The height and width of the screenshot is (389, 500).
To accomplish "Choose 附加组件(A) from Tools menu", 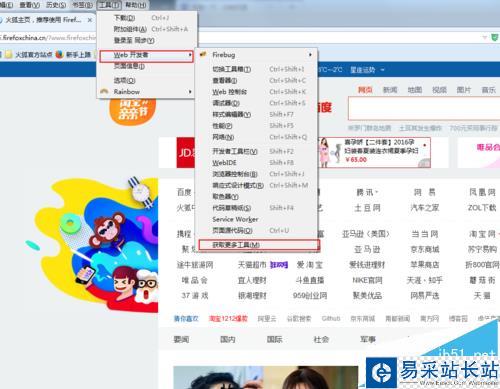I will (146, 29).
